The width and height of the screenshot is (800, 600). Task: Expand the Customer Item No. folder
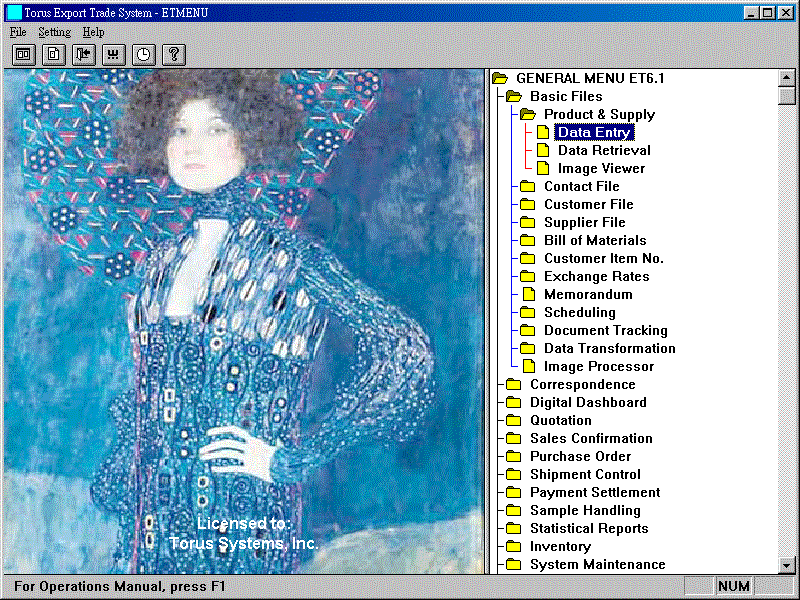pos(528,259)
